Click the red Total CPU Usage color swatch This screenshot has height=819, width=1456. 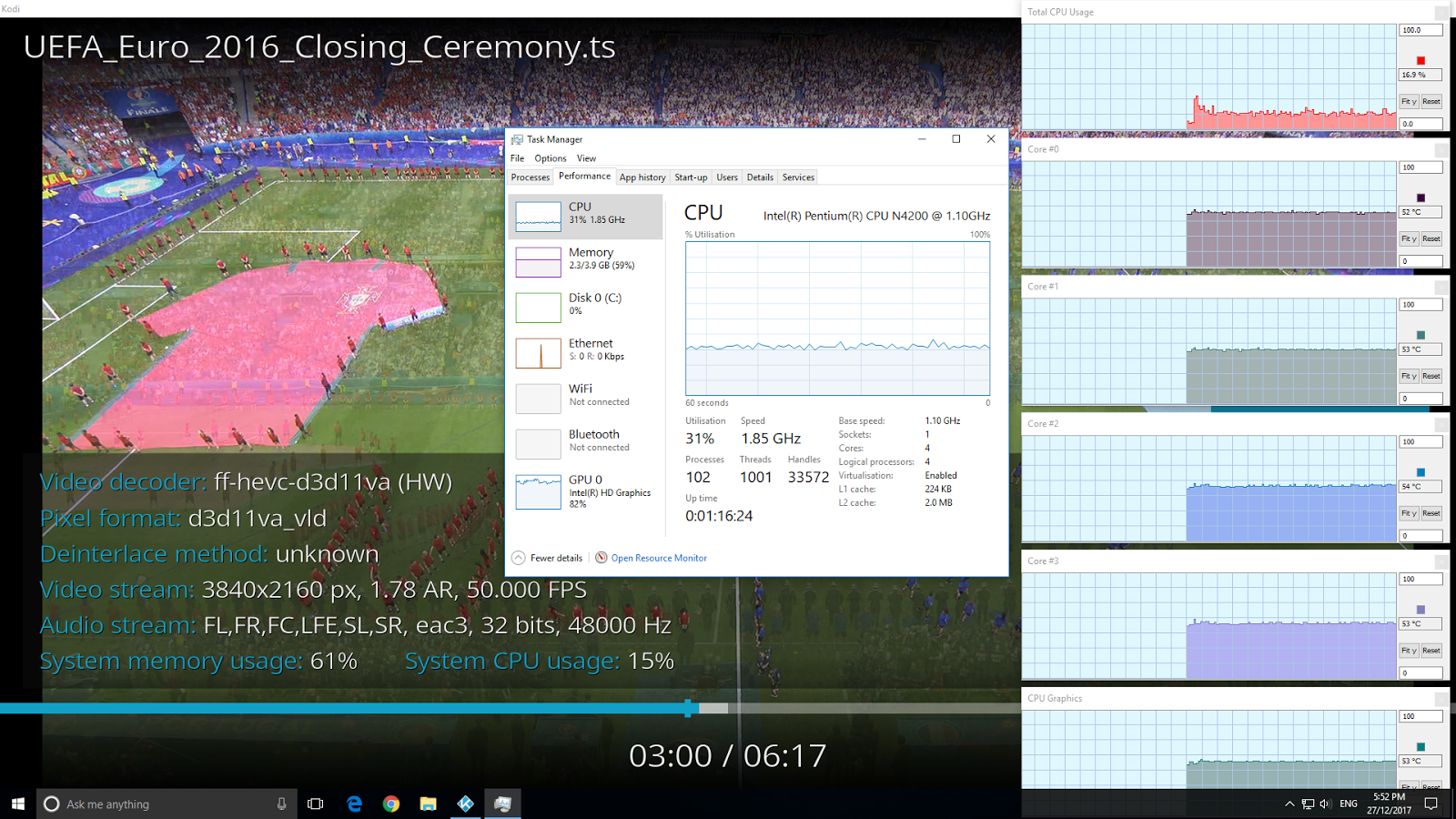(x=1421, y=61)
